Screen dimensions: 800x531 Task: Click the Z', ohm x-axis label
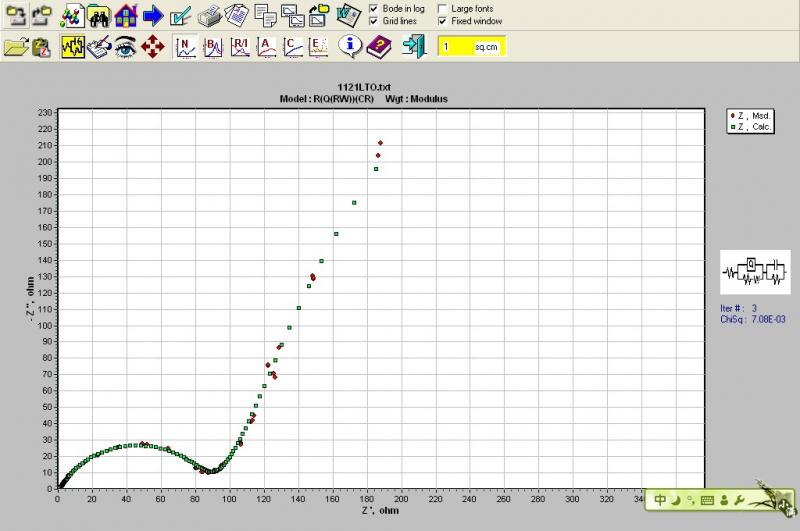[x=380, y=511]
